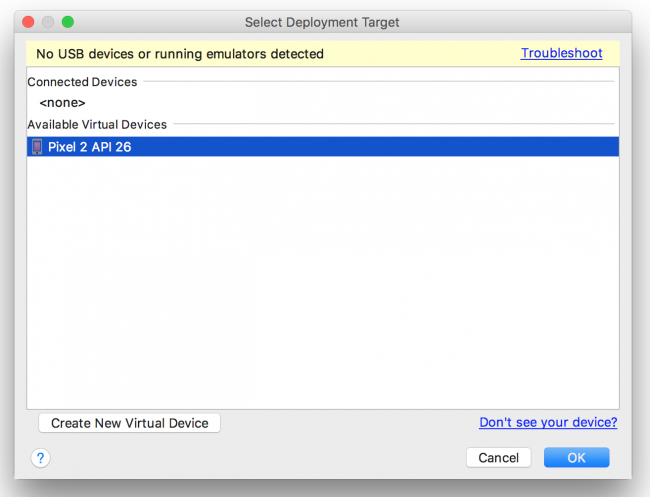Click the separator line beside Connected Devices
This screenshot has height=497, width=650.
(x=380, y=82)
